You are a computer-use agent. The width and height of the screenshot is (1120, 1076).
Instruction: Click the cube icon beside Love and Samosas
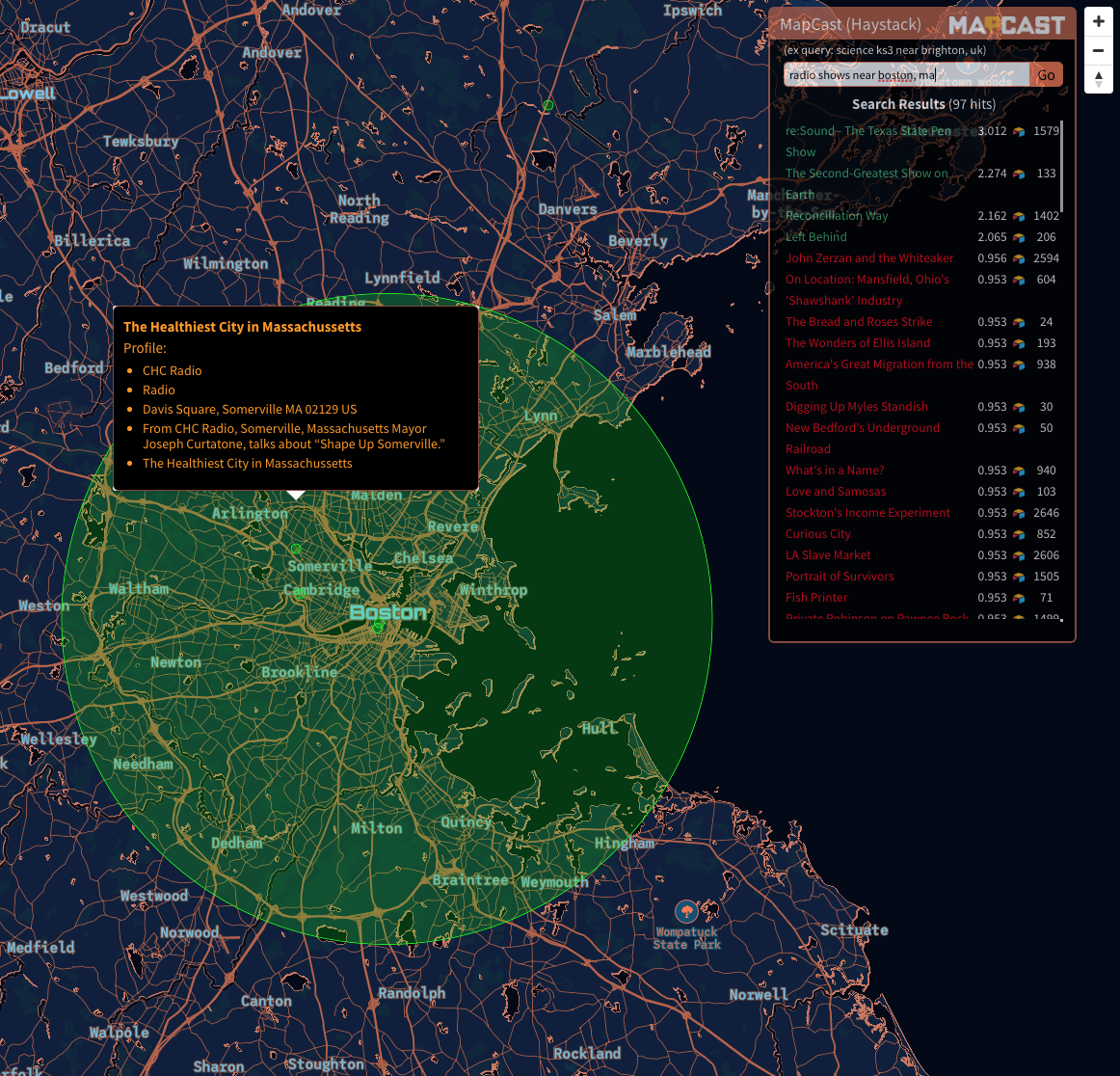tap(1019, 492)
